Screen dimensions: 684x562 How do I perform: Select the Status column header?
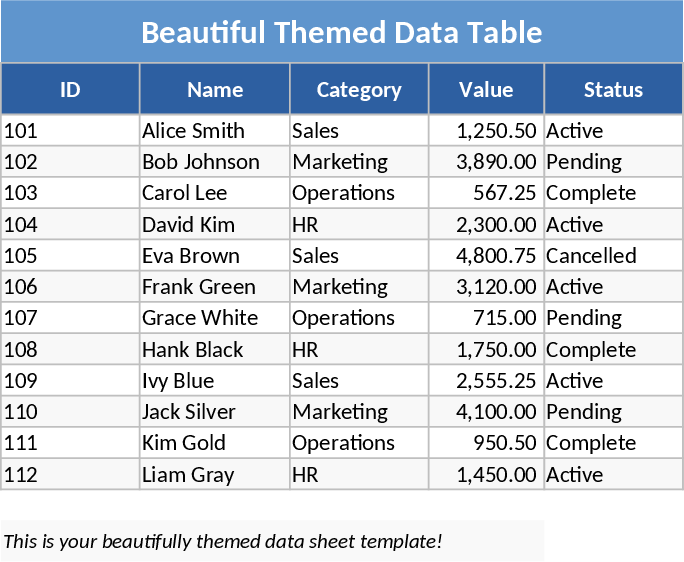point(613,89)
